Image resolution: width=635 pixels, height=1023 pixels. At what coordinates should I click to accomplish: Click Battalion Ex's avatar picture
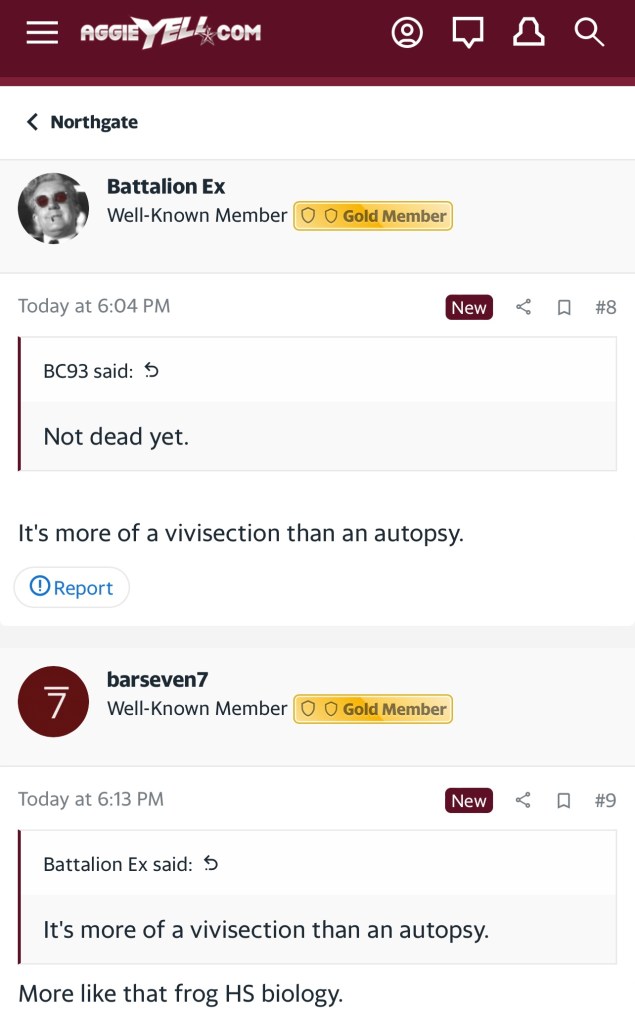tap(54, 209)
